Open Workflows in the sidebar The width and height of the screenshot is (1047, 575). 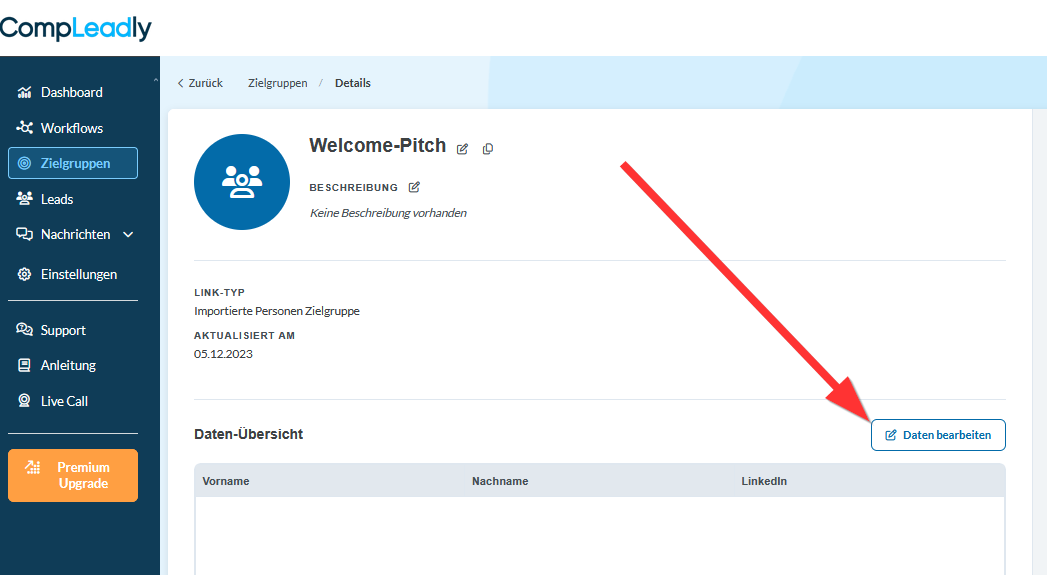click(72, 128)
